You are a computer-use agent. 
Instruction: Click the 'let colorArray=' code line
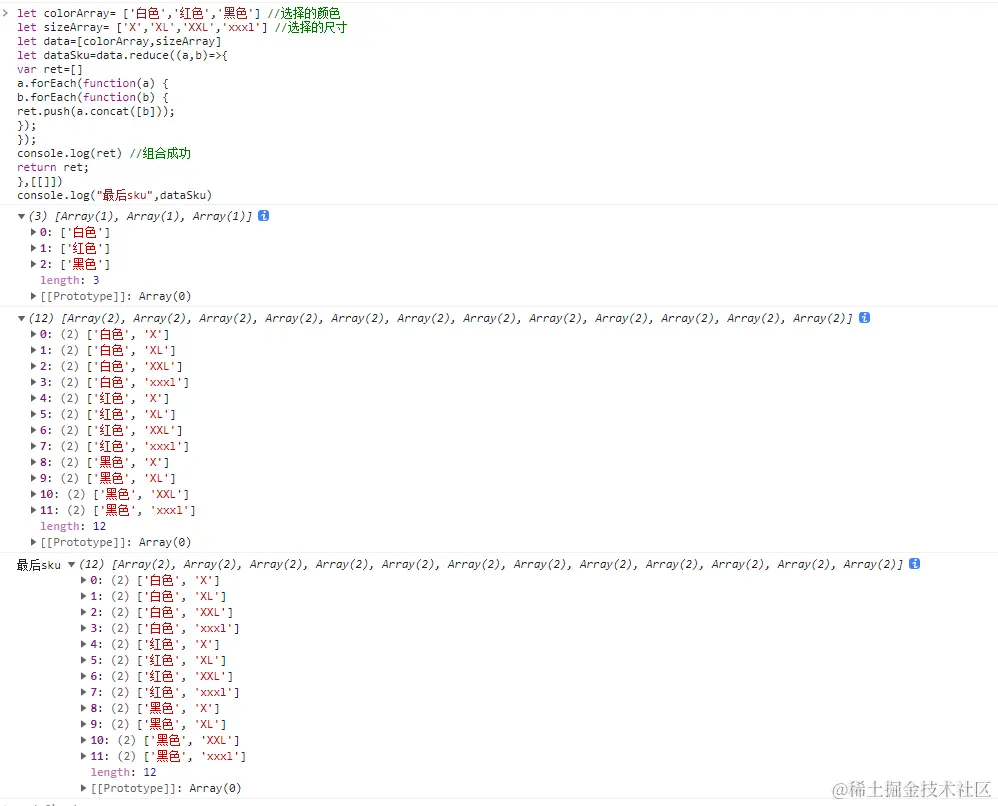tap(179, 13)
